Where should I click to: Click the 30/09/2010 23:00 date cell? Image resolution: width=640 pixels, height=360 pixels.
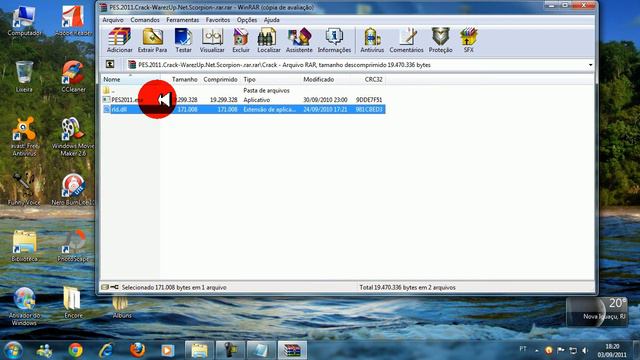(325, 100)
